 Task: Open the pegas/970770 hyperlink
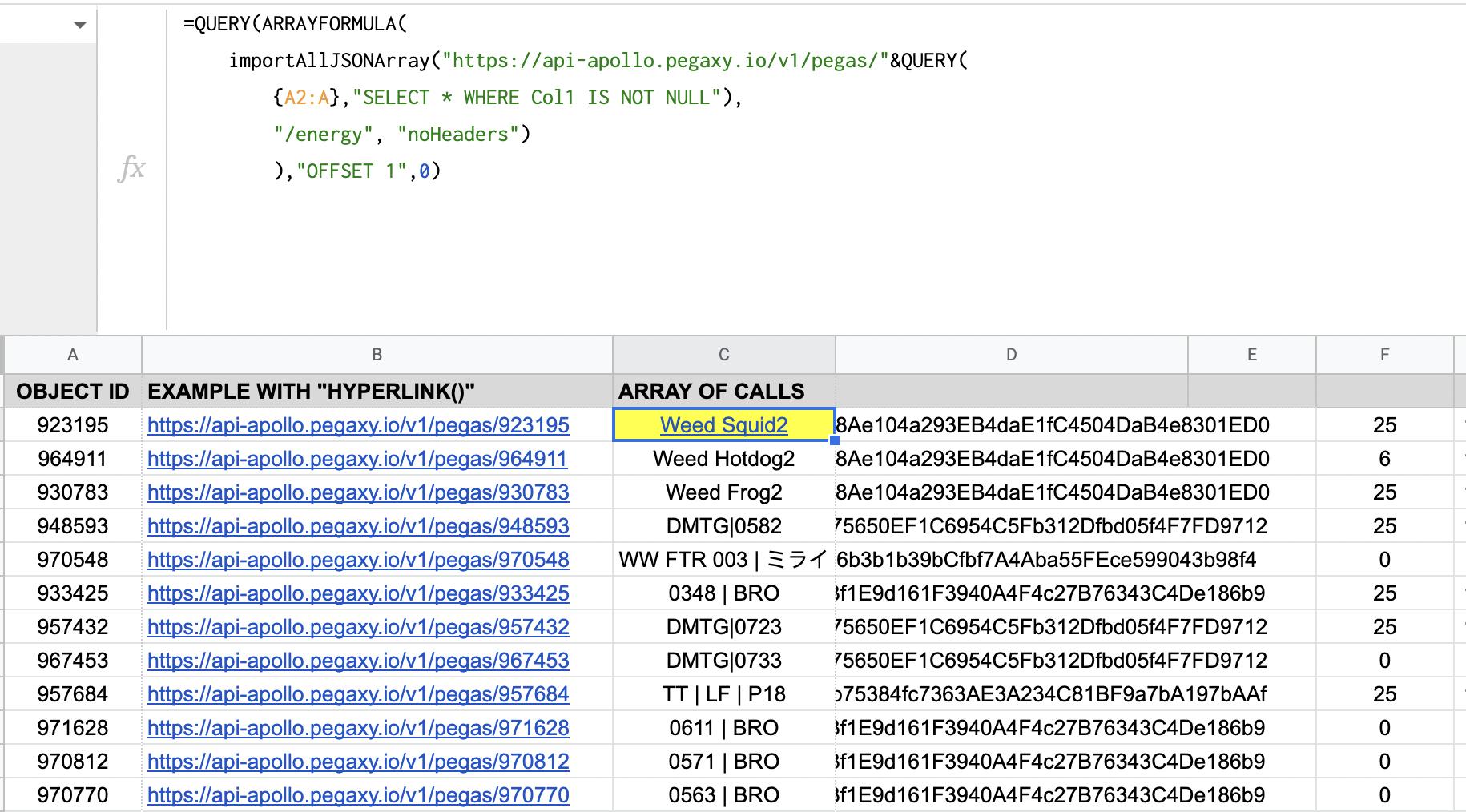coord(358,795)
